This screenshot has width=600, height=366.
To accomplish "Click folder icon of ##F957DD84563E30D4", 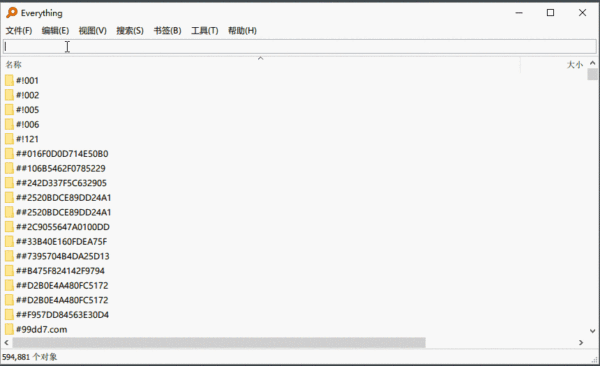I will (x=9, y=315).
